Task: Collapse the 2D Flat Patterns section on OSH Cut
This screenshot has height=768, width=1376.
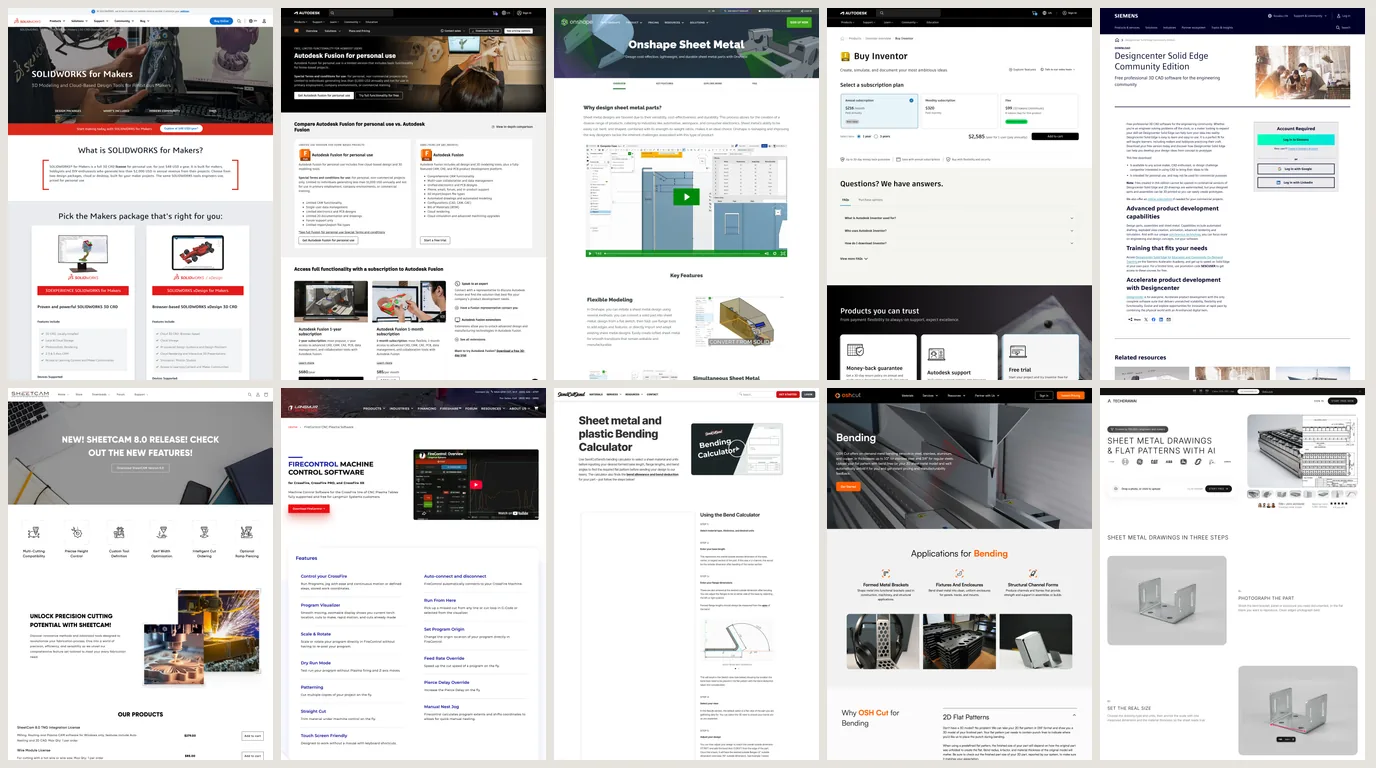Action: 1075,716
